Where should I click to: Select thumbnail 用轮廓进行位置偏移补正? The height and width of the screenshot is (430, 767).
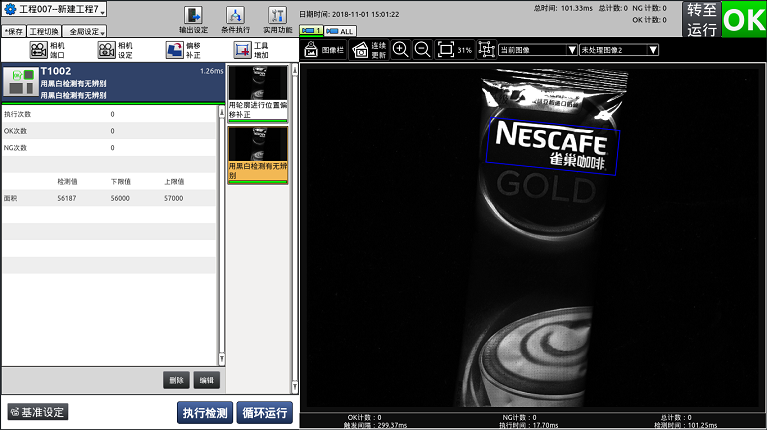(x=258, y=93)
